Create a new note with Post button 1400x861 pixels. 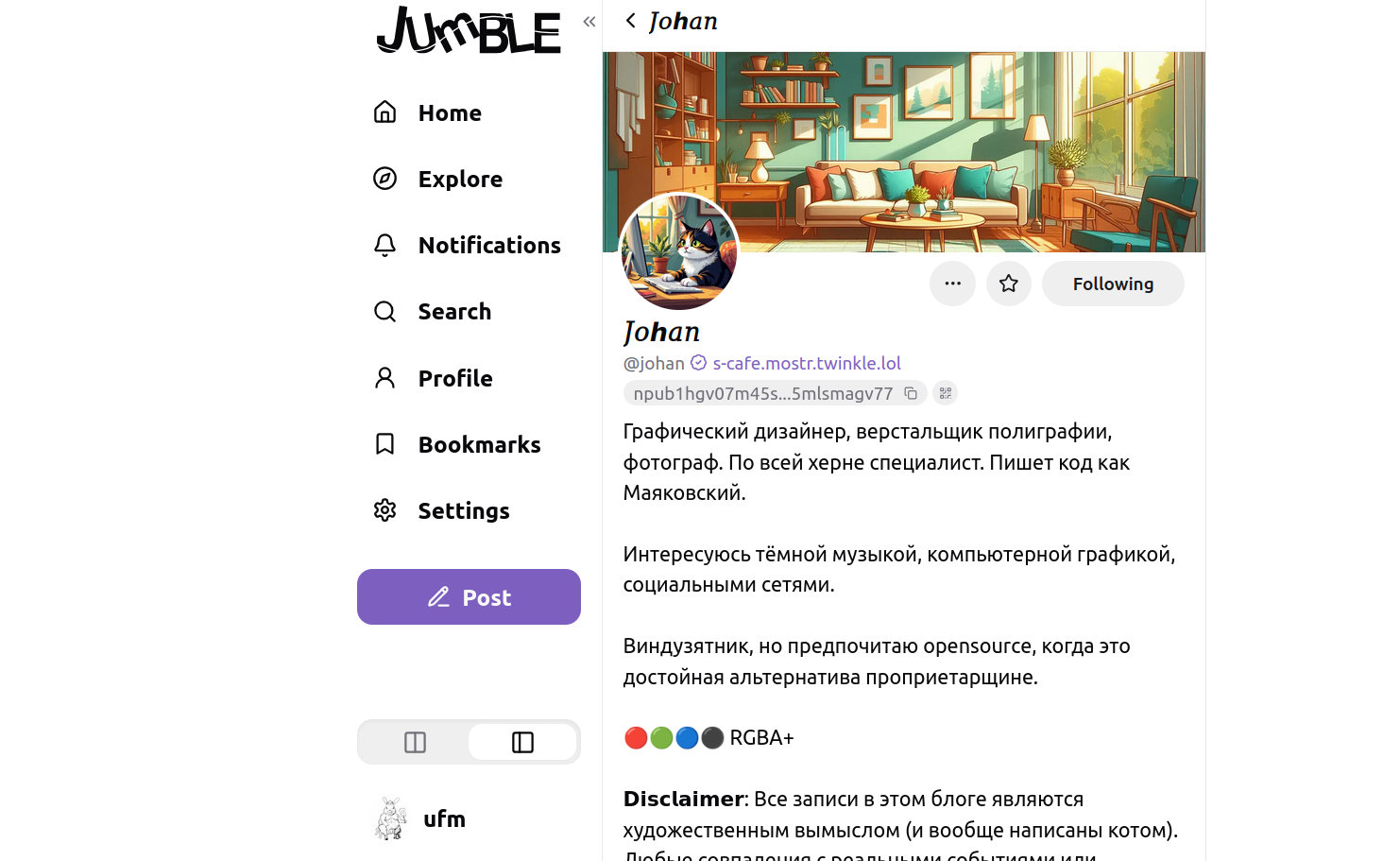click(x=469, y=596)
